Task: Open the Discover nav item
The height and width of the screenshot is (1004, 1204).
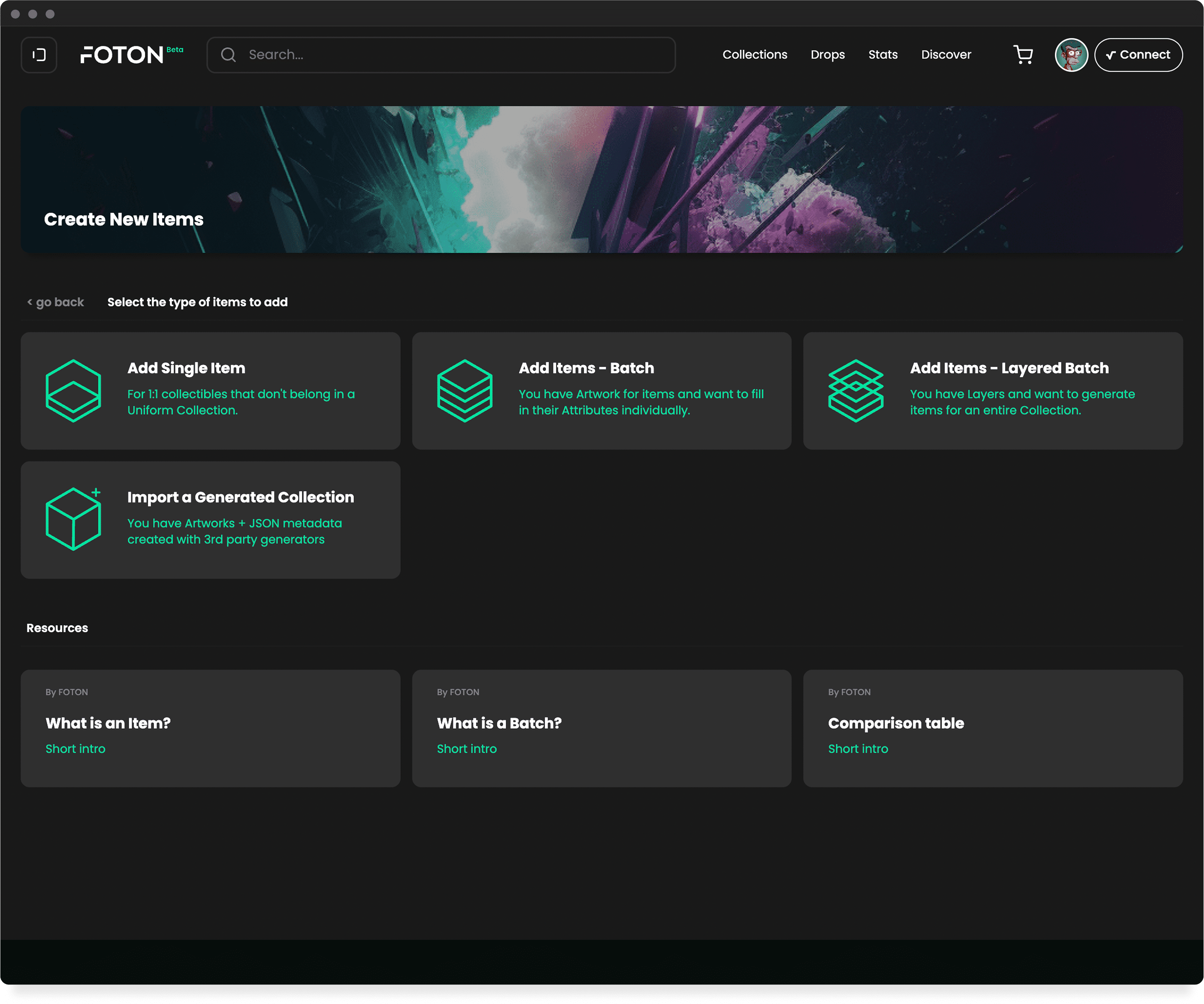Action: [946, 55]
